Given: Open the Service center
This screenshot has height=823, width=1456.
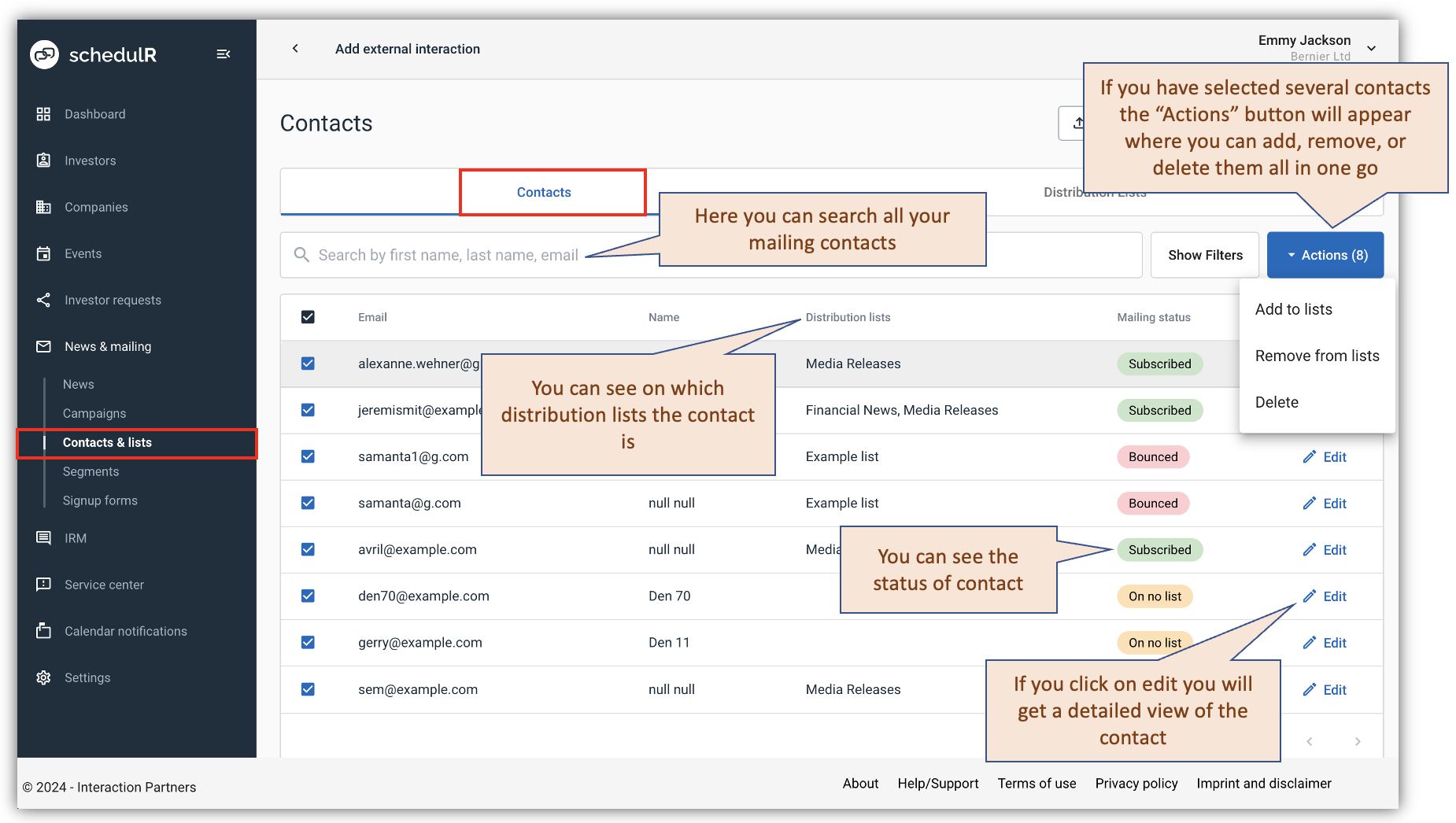Looking at the screenshot, I should (103, 585).
